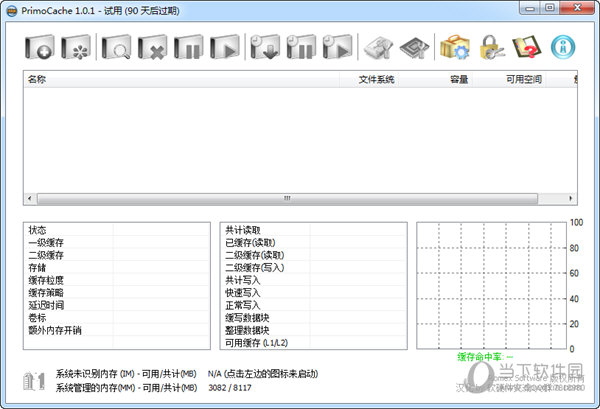
Task: Click the 系统管理的内存(MM) label
Action: [x=126, y=388]
